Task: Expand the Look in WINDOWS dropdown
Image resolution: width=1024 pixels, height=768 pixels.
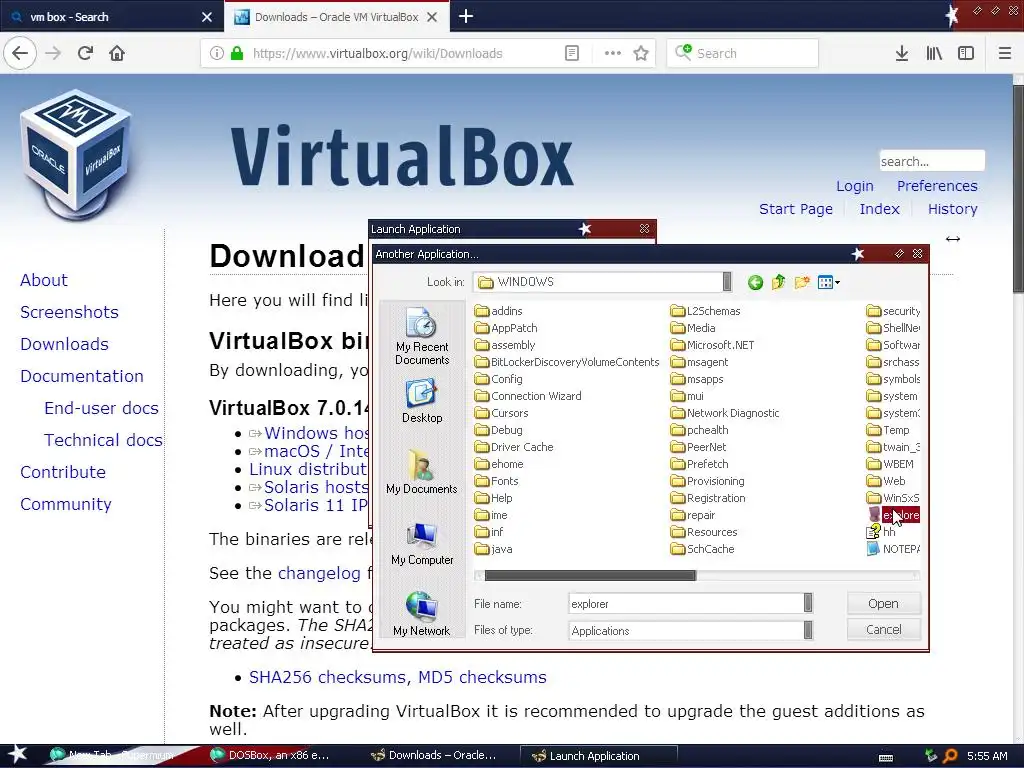Action: tap(726, 281)
